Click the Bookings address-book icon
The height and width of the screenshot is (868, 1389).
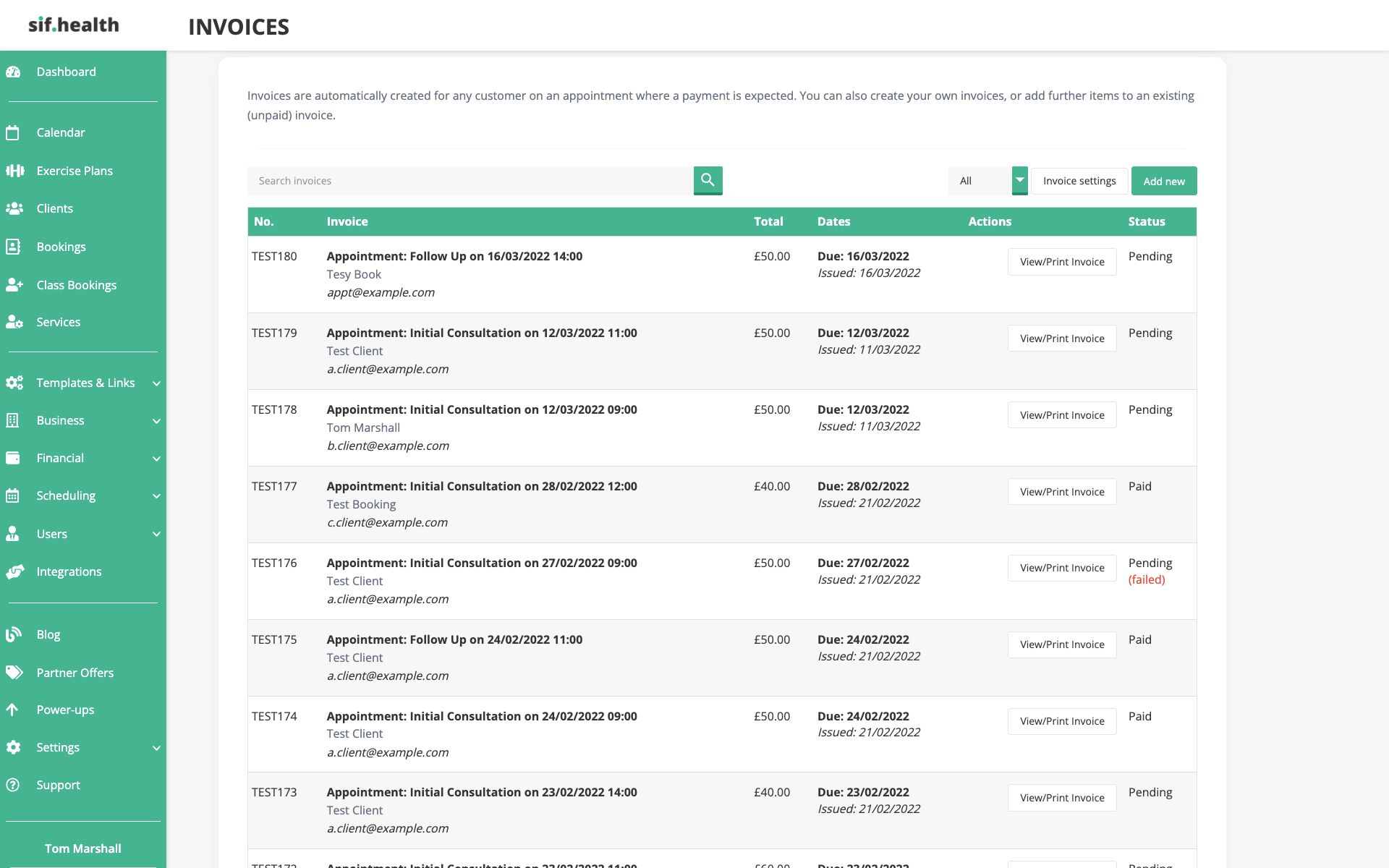click(x=12, y=247)
